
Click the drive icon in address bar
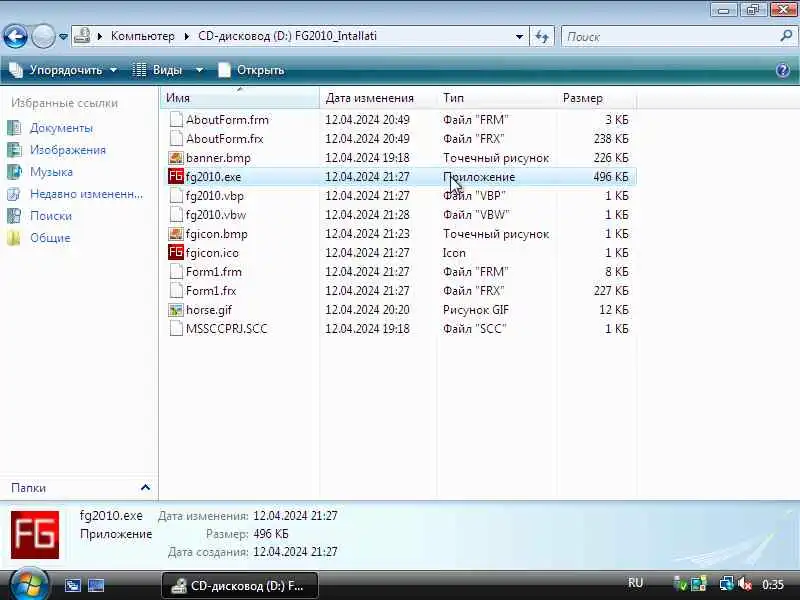(82, 36)
